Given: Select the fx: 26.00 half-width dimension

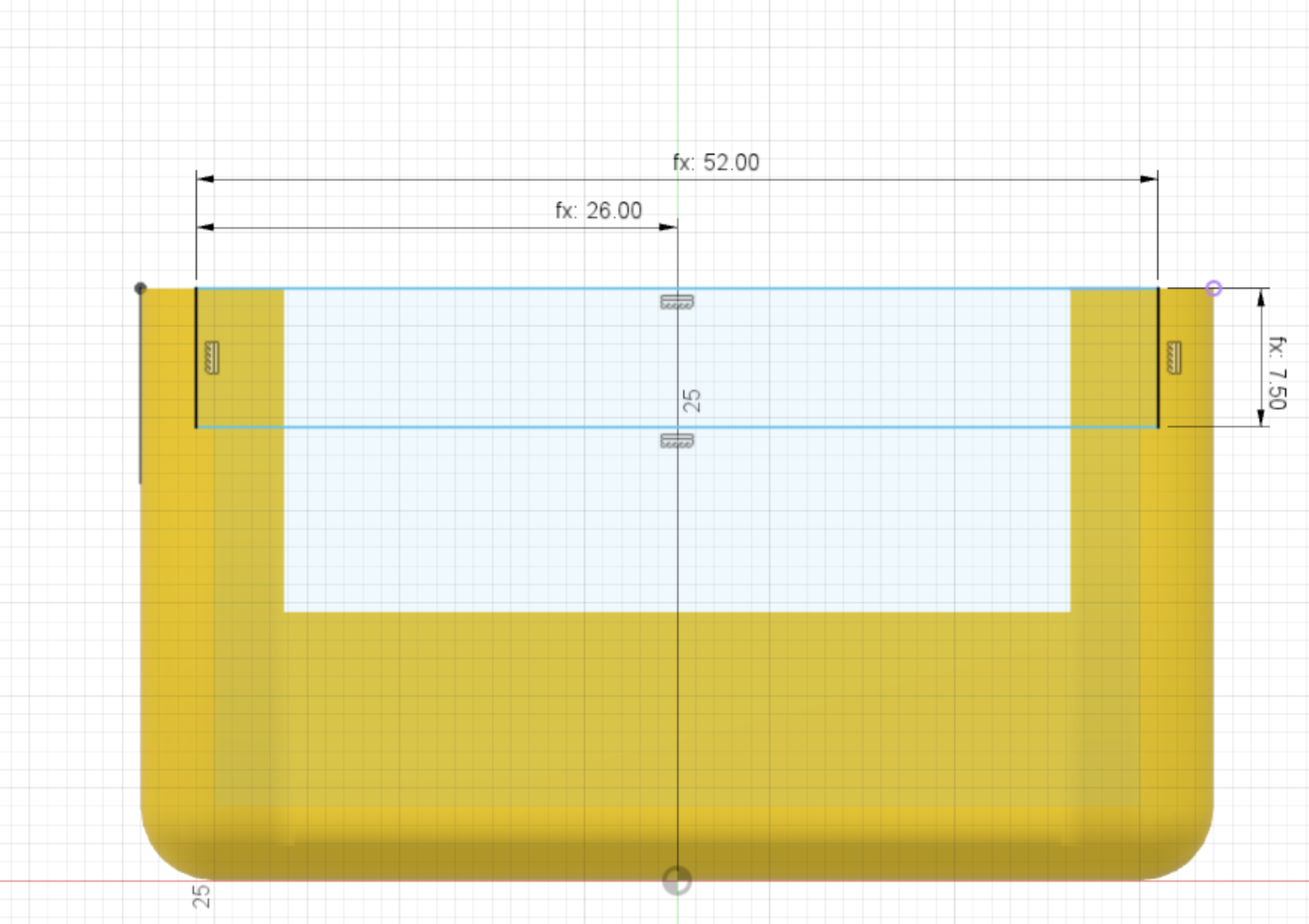Looking at the screenshot, I should tap(598, 211).
